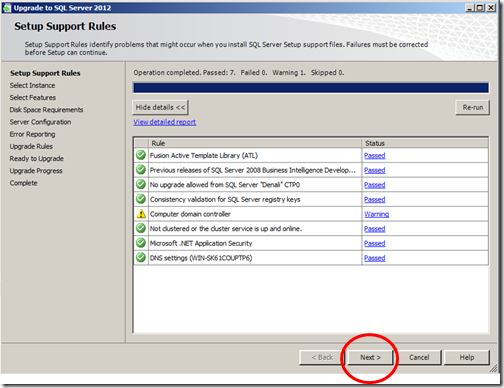Click the green check icon for Not clustered rule
This screenshot has width=504, height=388.
pyautogui.click(x=141, y=228)
